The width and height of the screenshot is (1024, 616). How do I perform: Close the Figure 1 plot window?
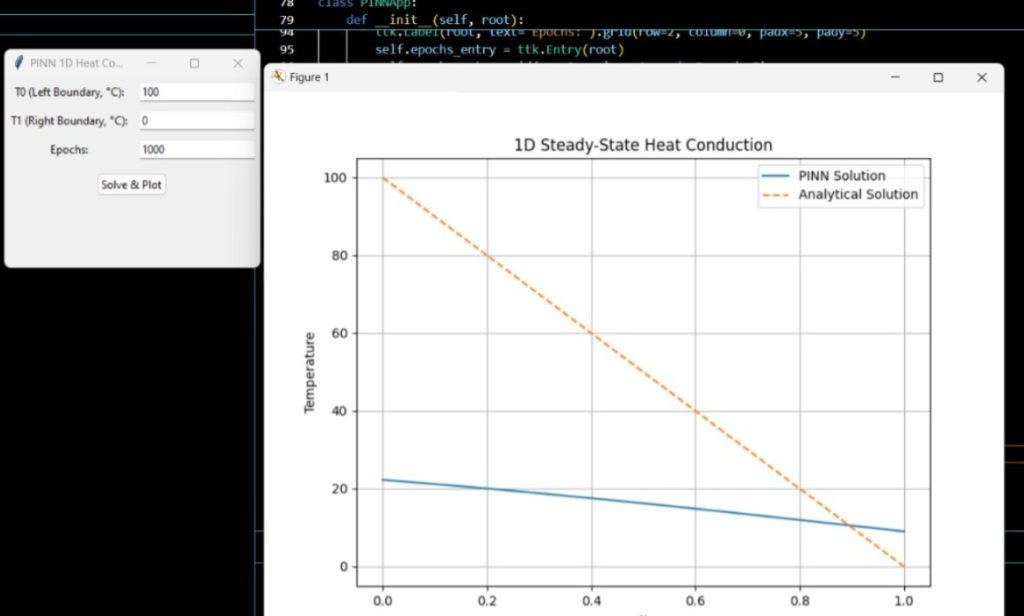982,78
